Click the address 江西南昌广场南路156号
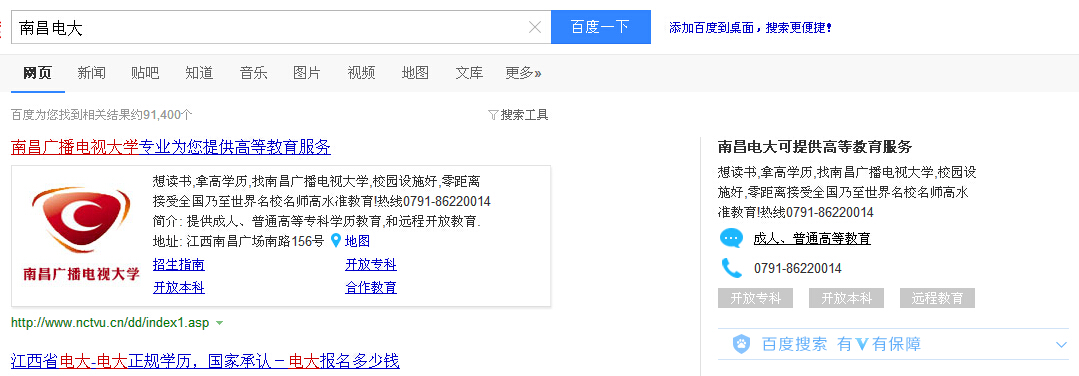 pos(255,241)
